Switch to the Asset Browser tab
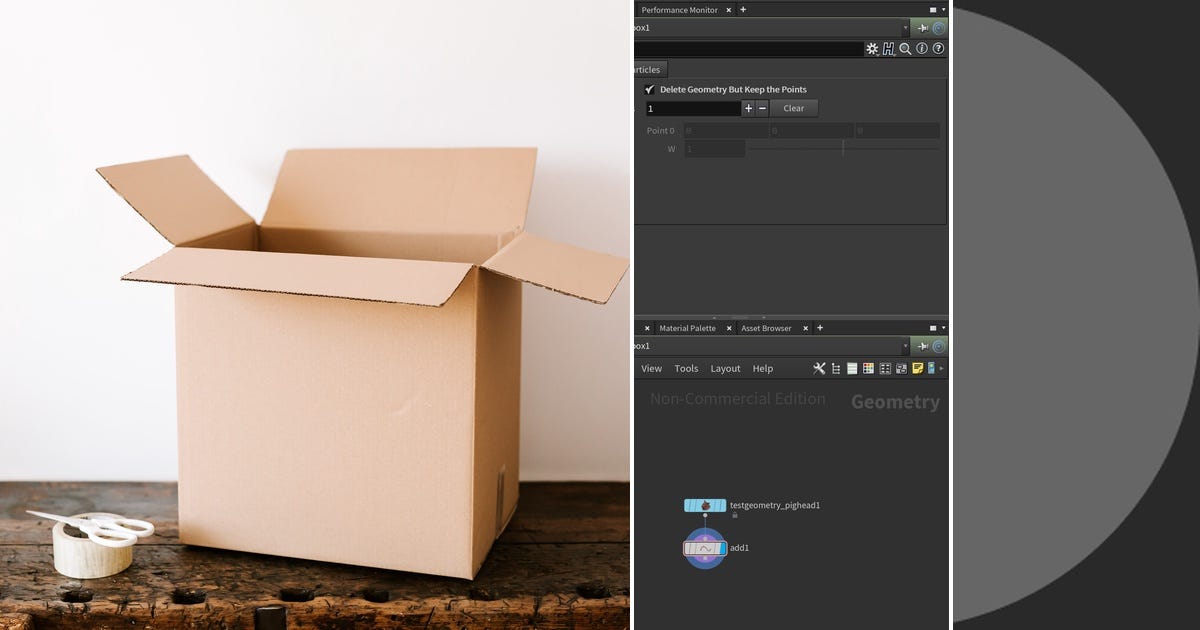This screenshot has width=1200, height=630. click(766, 328)
